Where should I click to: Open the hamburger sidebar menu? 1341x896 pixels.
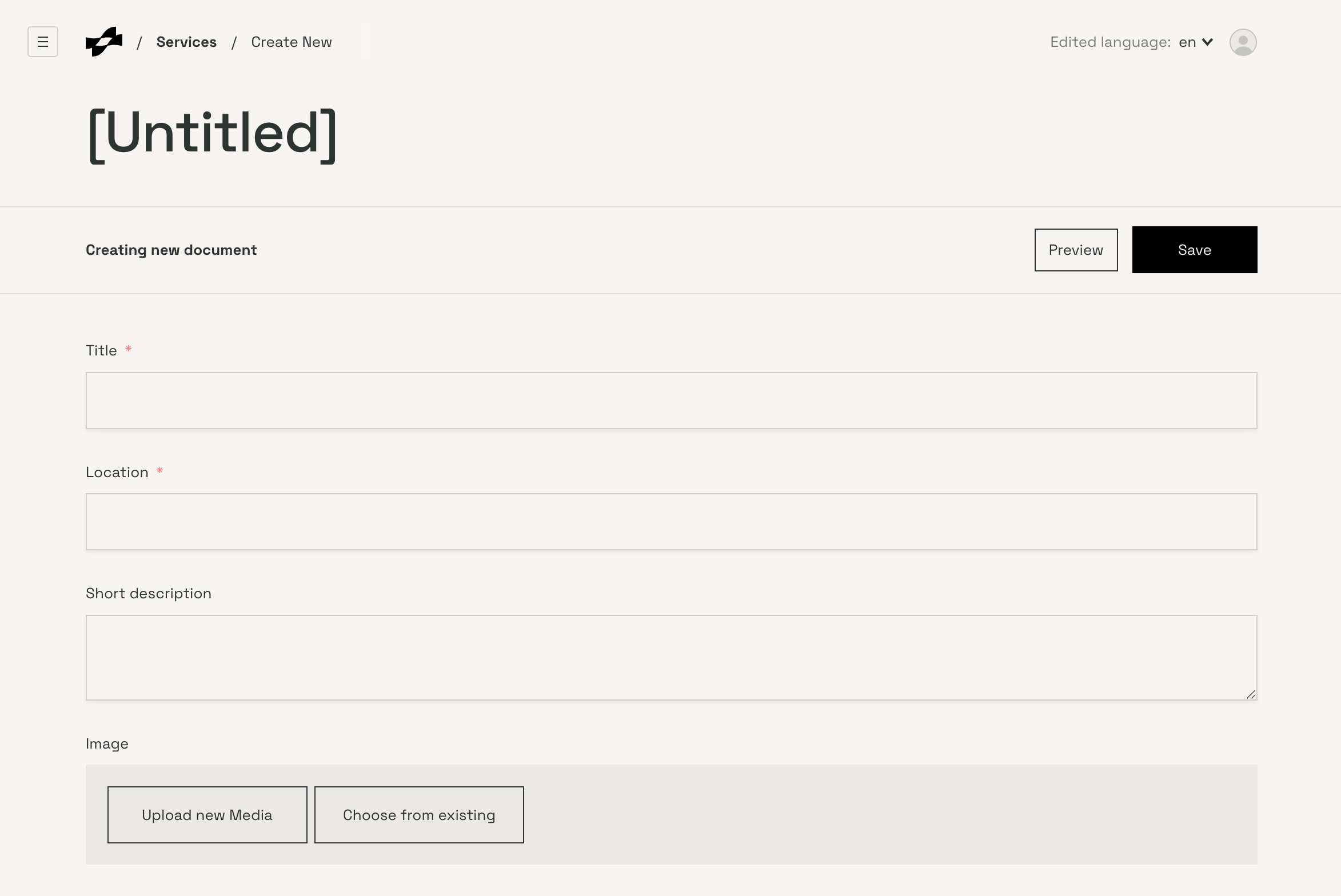coord(43,42)
